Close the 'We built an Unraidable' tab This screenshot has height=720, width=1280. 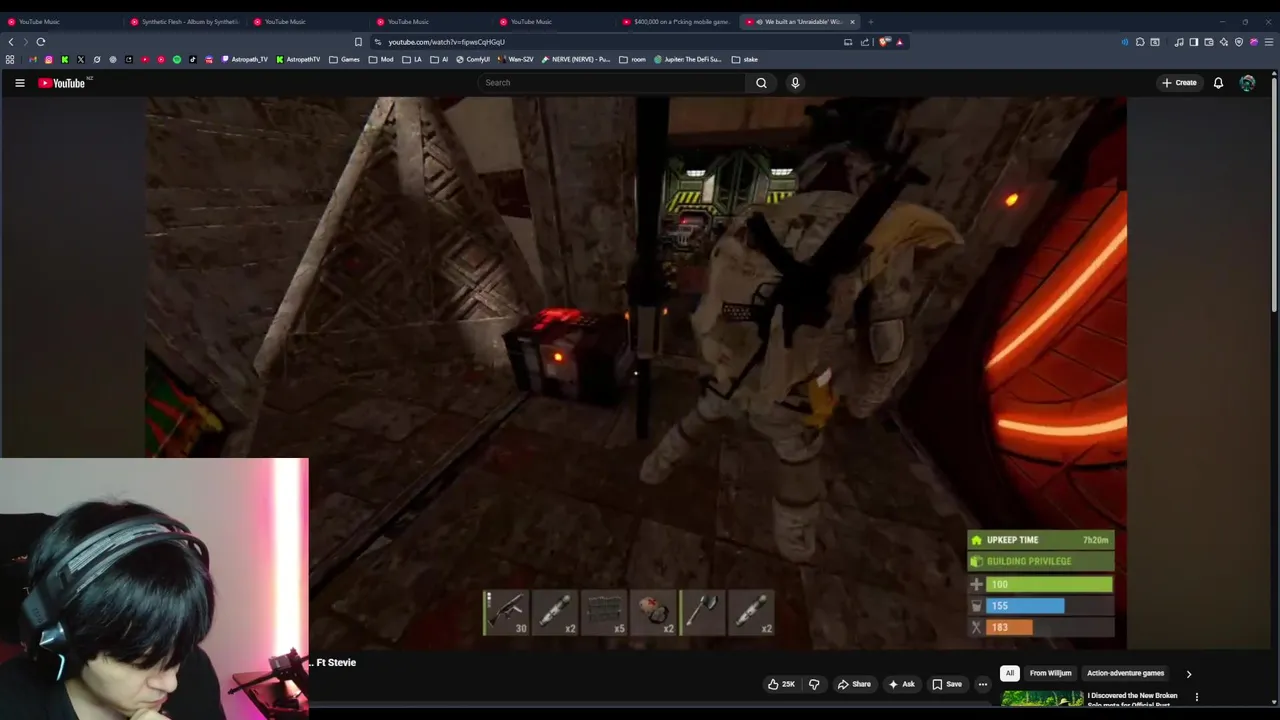tap(852, 22)
